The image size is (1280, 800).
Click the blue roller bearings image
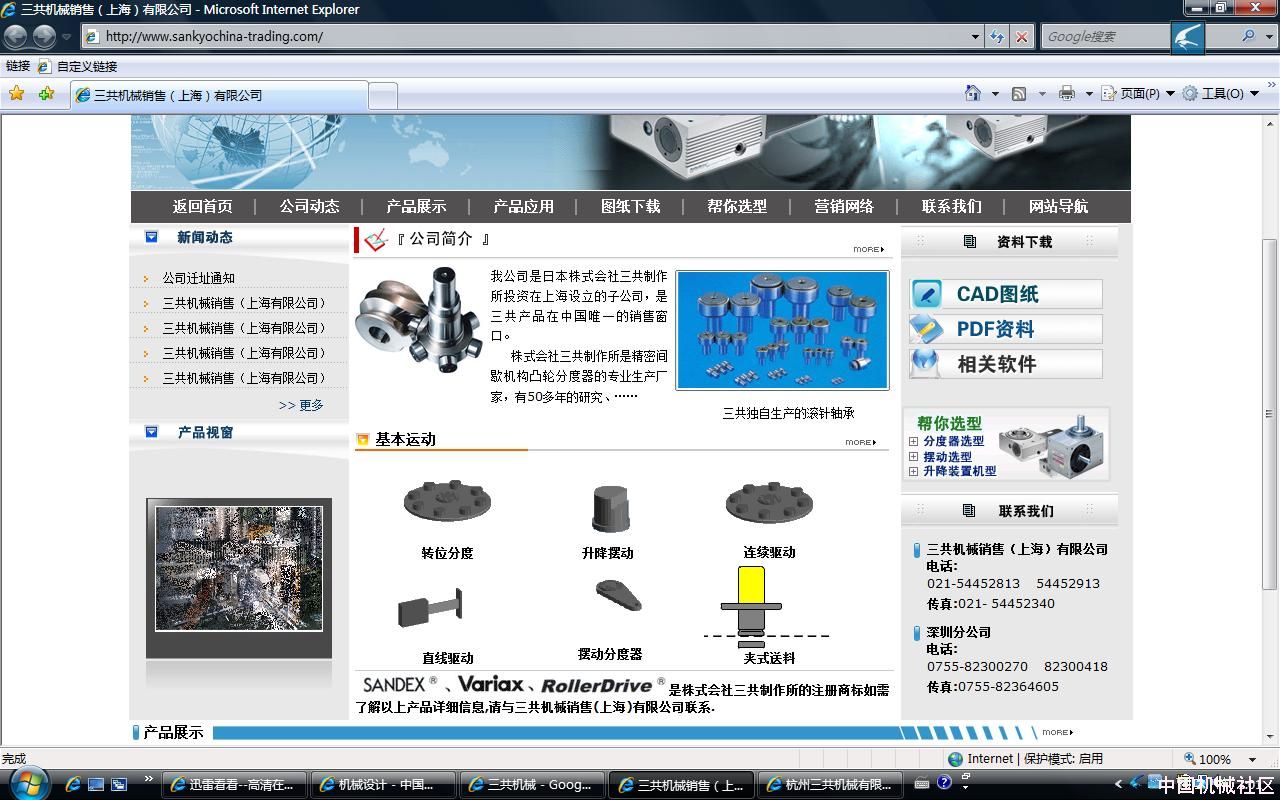click(782, 330)
